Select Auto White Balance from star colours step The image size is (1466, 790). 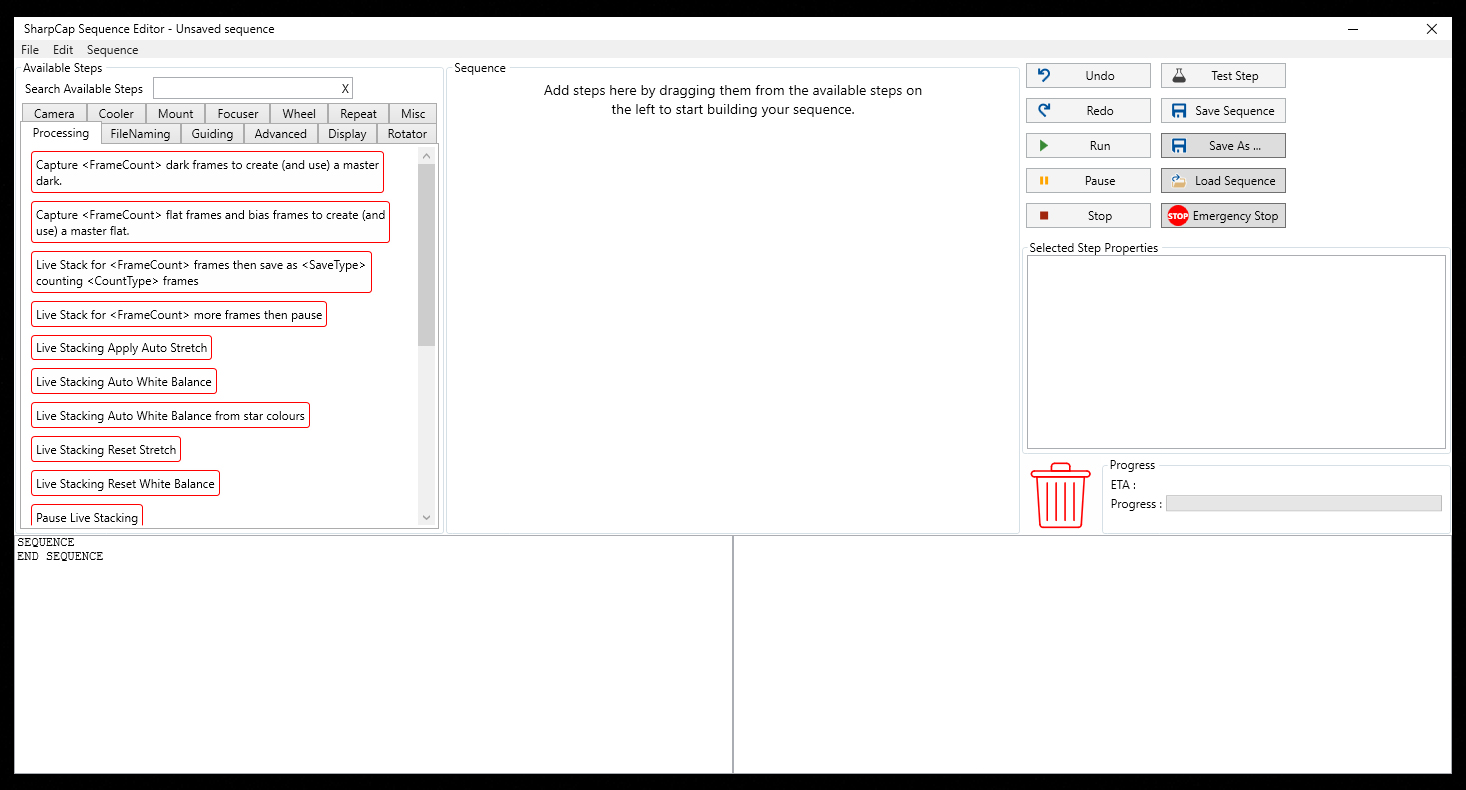[x=170, y=416]
